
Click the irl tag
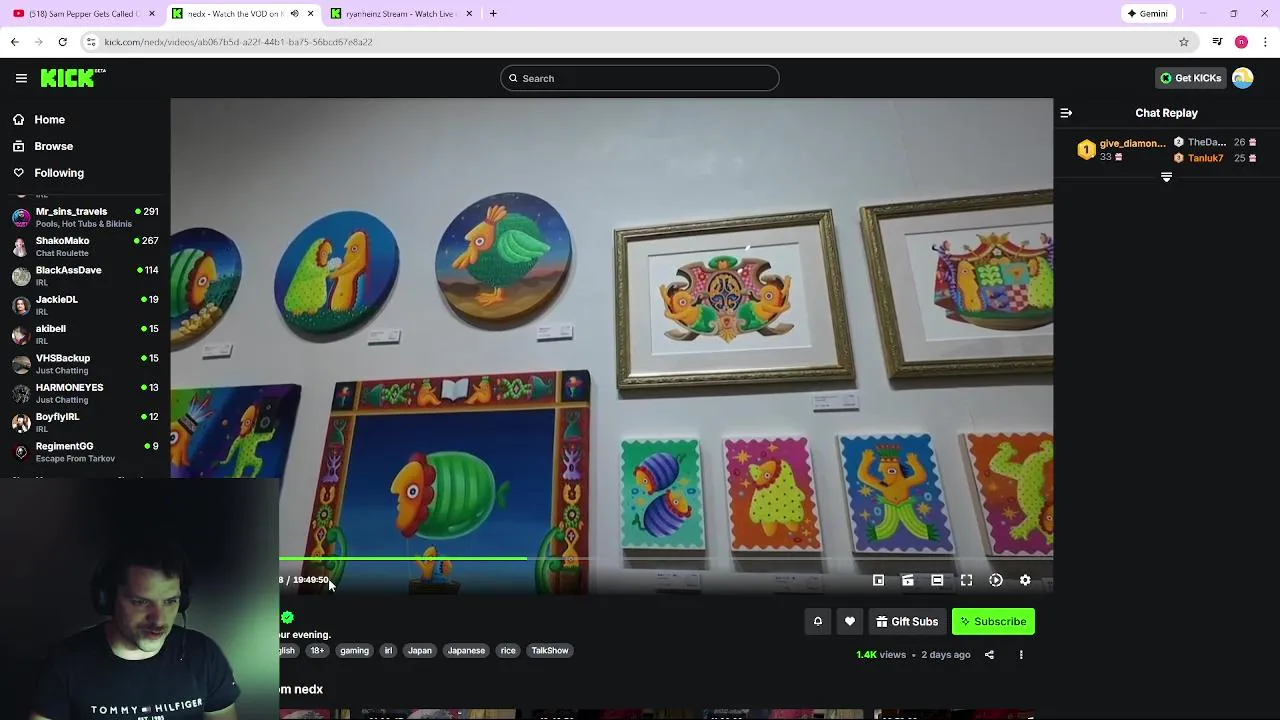pyautogui.click(x=389, y=650)
